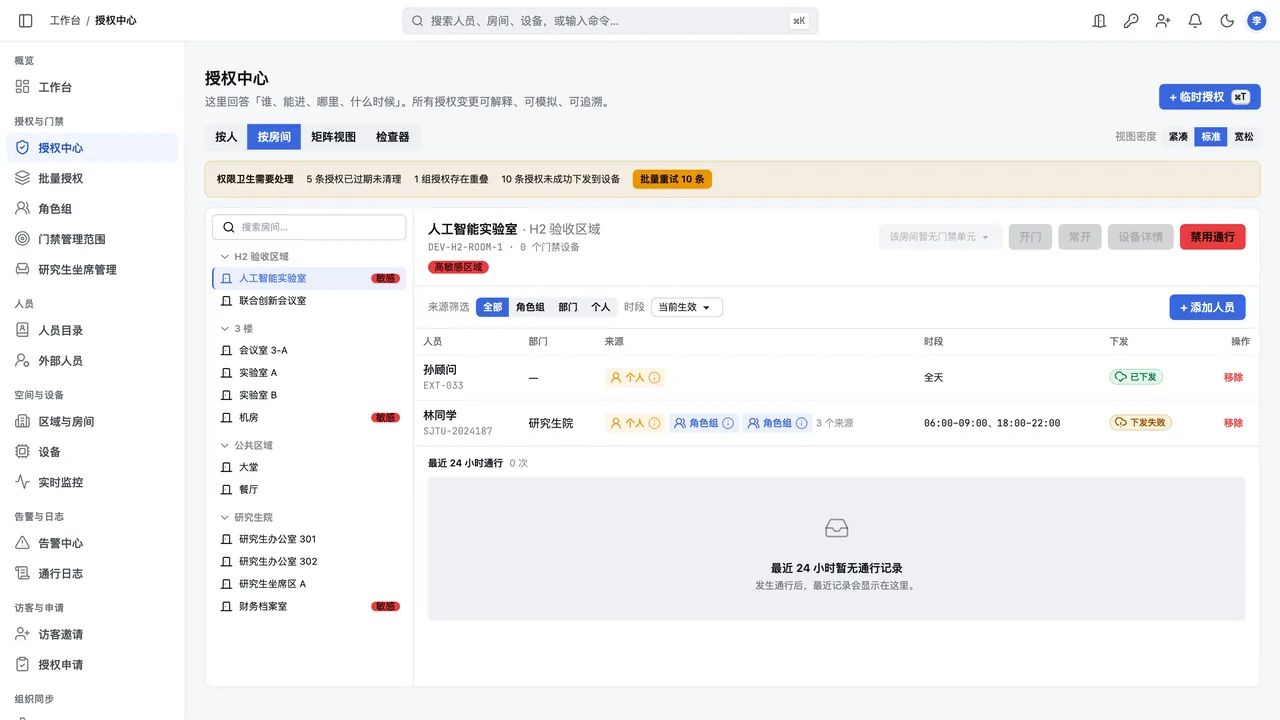Image resolution: width=1280 pixels, height=720 pixels.
Task: Click the 设备 chip icon in sidebar
Action: click(x=22, y=452)
